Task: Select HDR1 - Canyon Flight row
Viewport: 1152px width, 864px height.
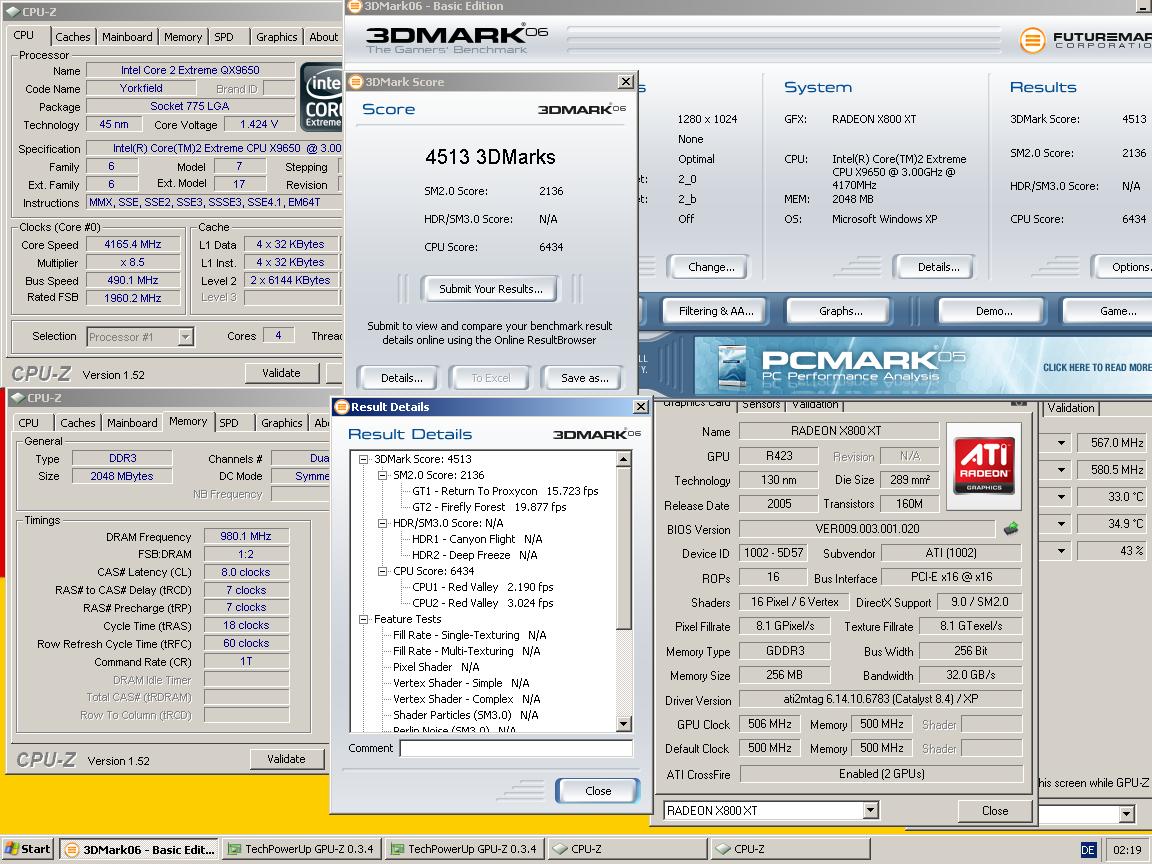Action: point(477,539)
